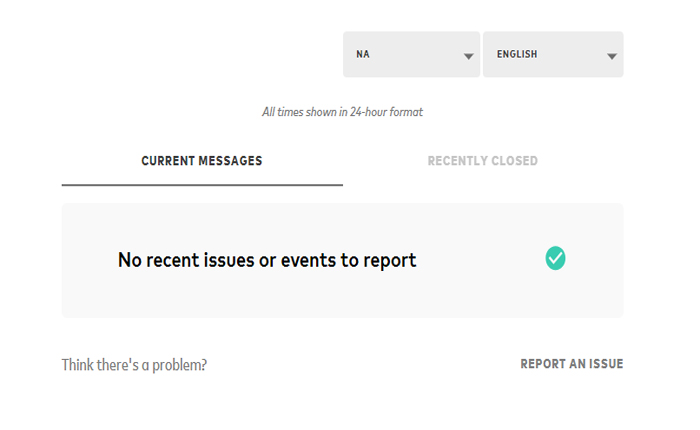Switch to the Recently Closed tab

click(x=482, y=161)
